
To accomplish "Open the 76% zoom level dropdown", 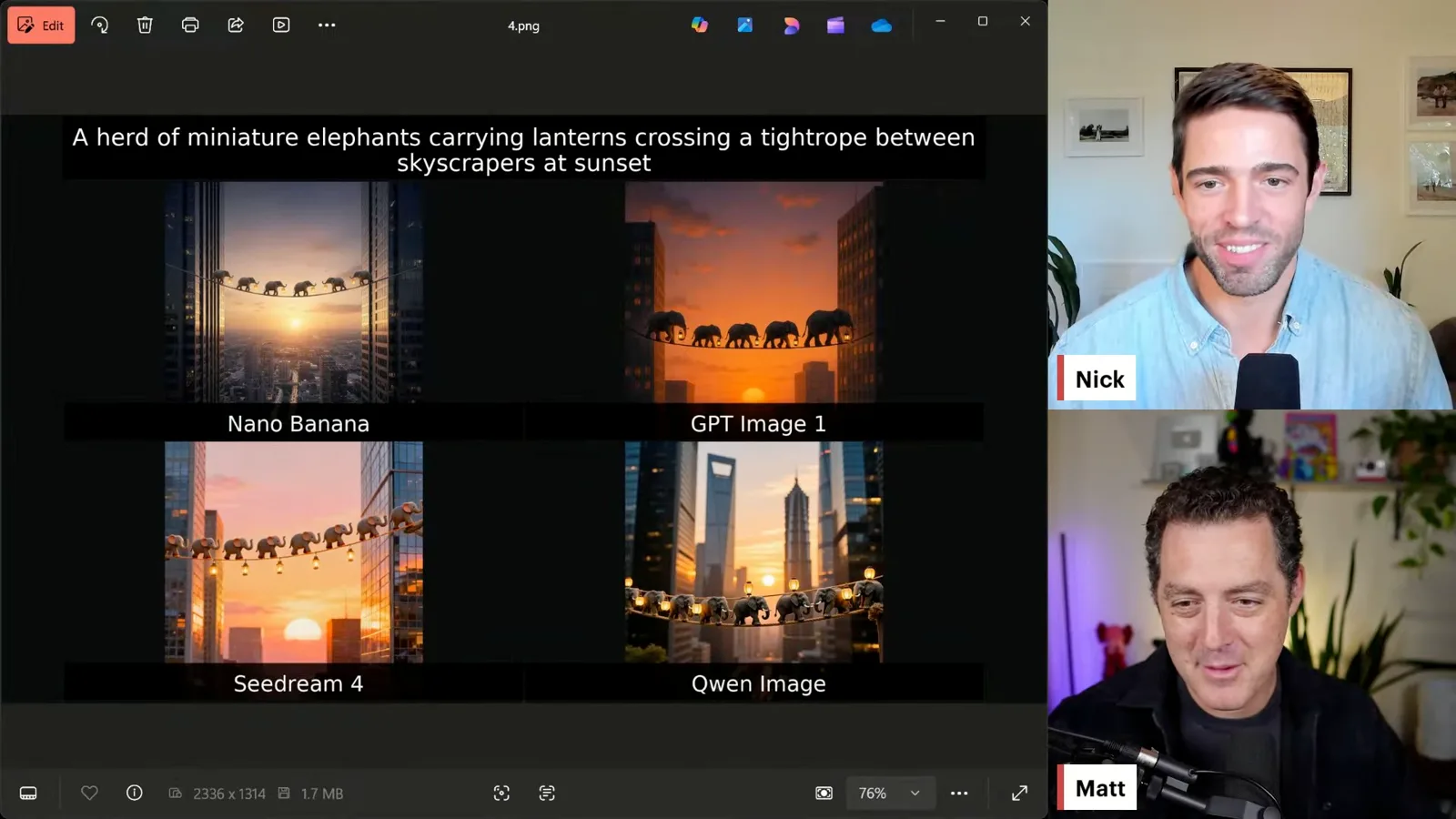I will tap(888, 794).
